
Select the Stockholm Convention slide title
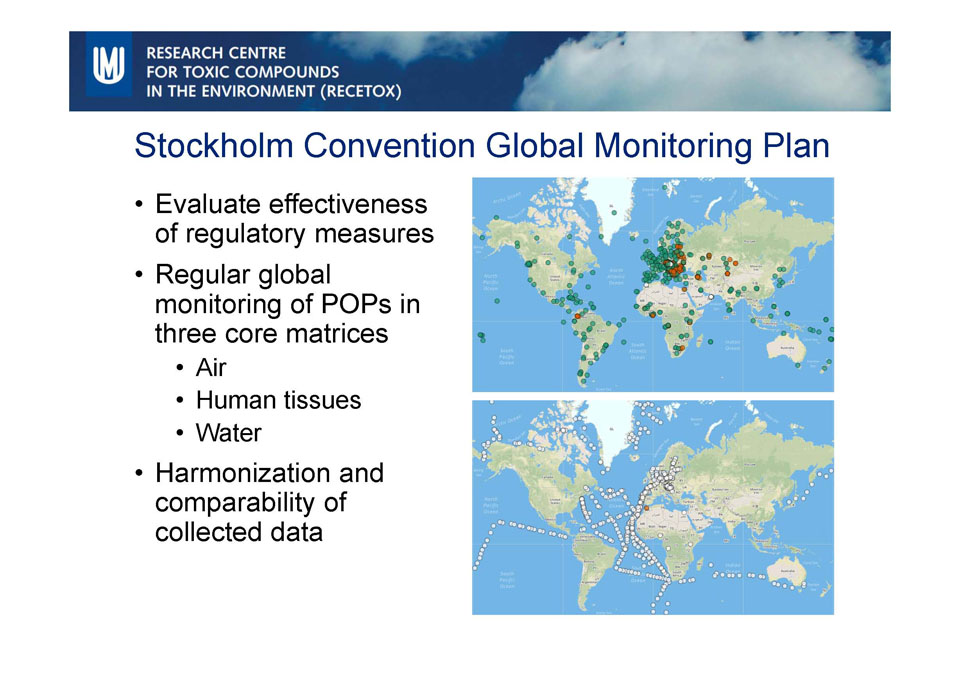pyautogui.click(x=481, y=146)
